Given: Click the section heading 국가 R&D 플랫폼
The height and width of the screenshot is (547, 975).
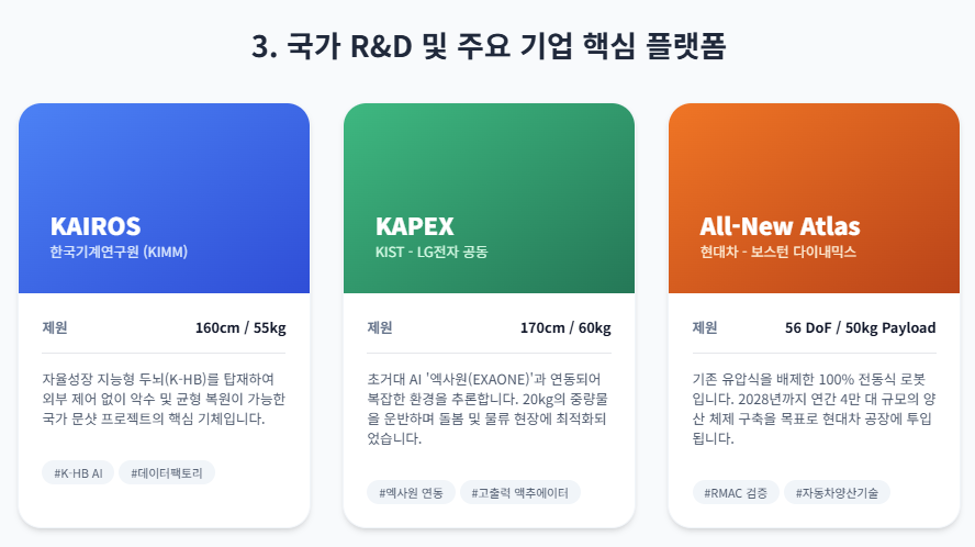Looking at the screenshot, I should coord(489,45).
